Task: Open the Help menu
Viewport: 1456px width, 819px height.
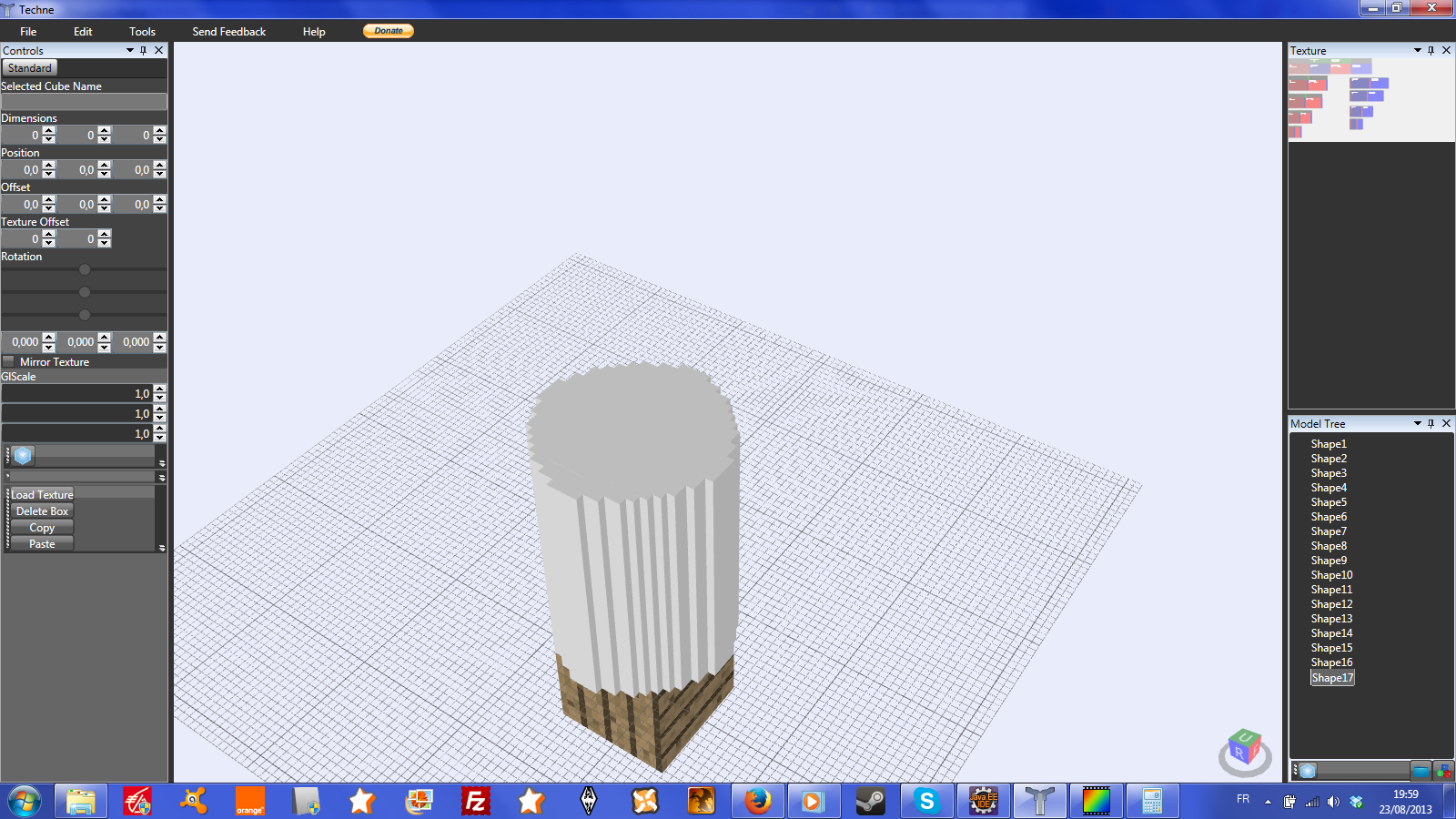Action: point(314,32)
